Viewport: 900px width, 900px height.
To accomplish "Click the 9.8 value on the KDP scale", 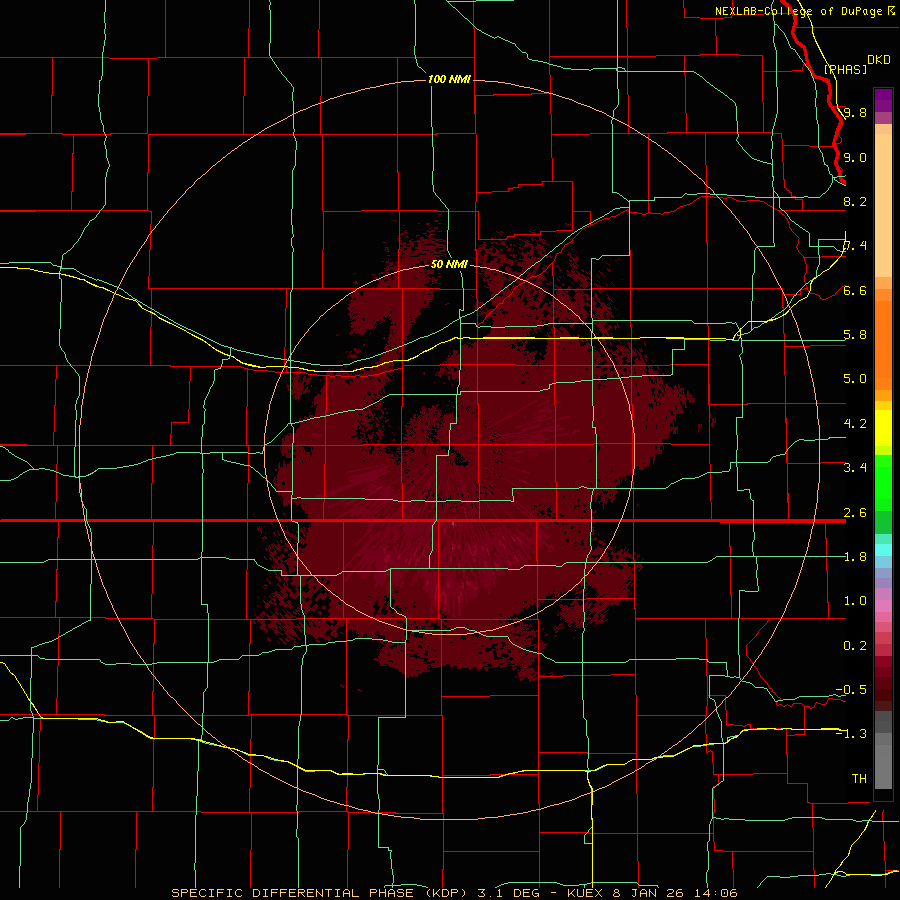I will (x=855, y=112).
